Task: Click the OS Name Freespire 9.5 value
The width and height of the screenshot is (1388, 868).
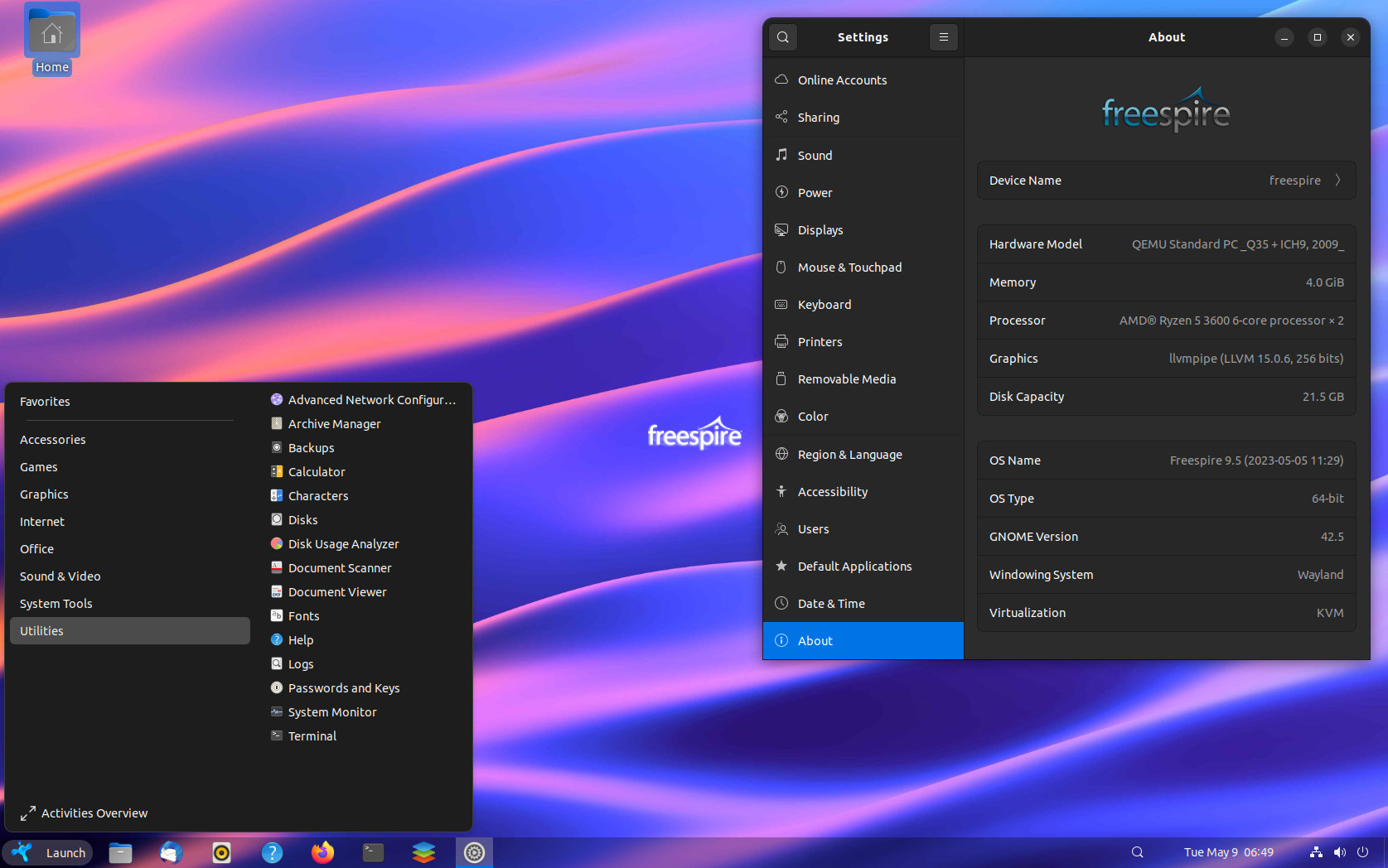Action: (1257, 461)
